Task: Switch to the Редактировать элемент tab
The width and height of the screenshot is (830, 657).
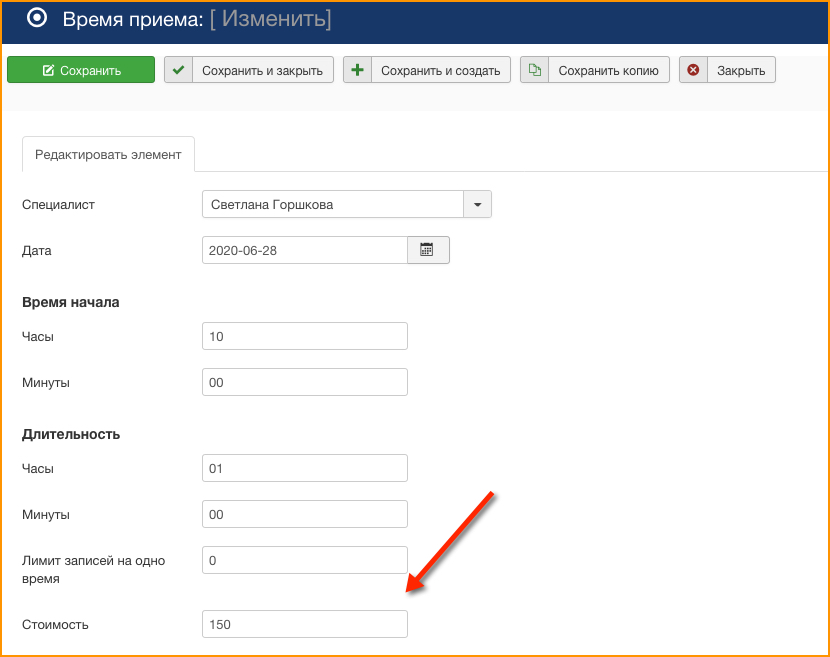Action: 108,155
